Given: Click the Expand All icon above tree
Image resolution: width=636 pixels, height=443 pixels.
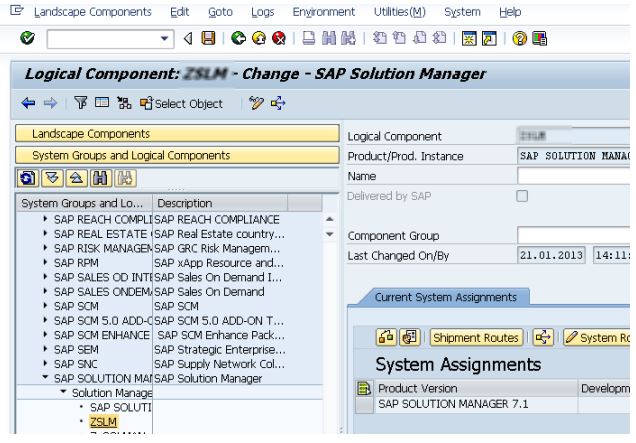Looking at the screenshot, I should 52,178.
